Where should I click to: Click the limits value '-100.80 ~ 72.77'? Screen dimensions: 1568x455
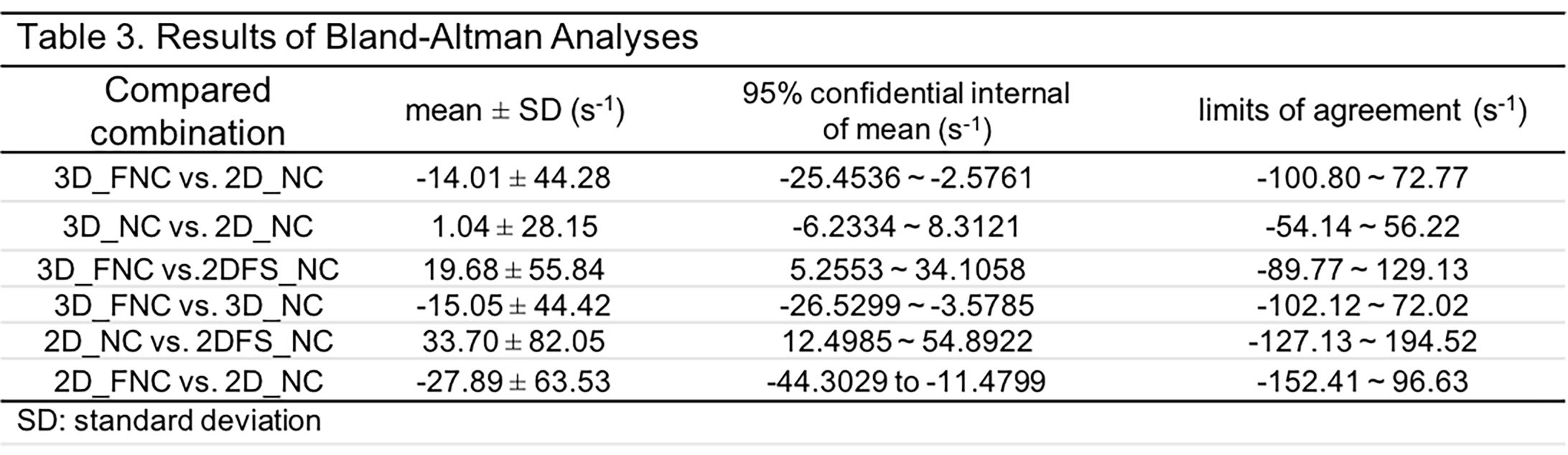[x=1362, y=178]
